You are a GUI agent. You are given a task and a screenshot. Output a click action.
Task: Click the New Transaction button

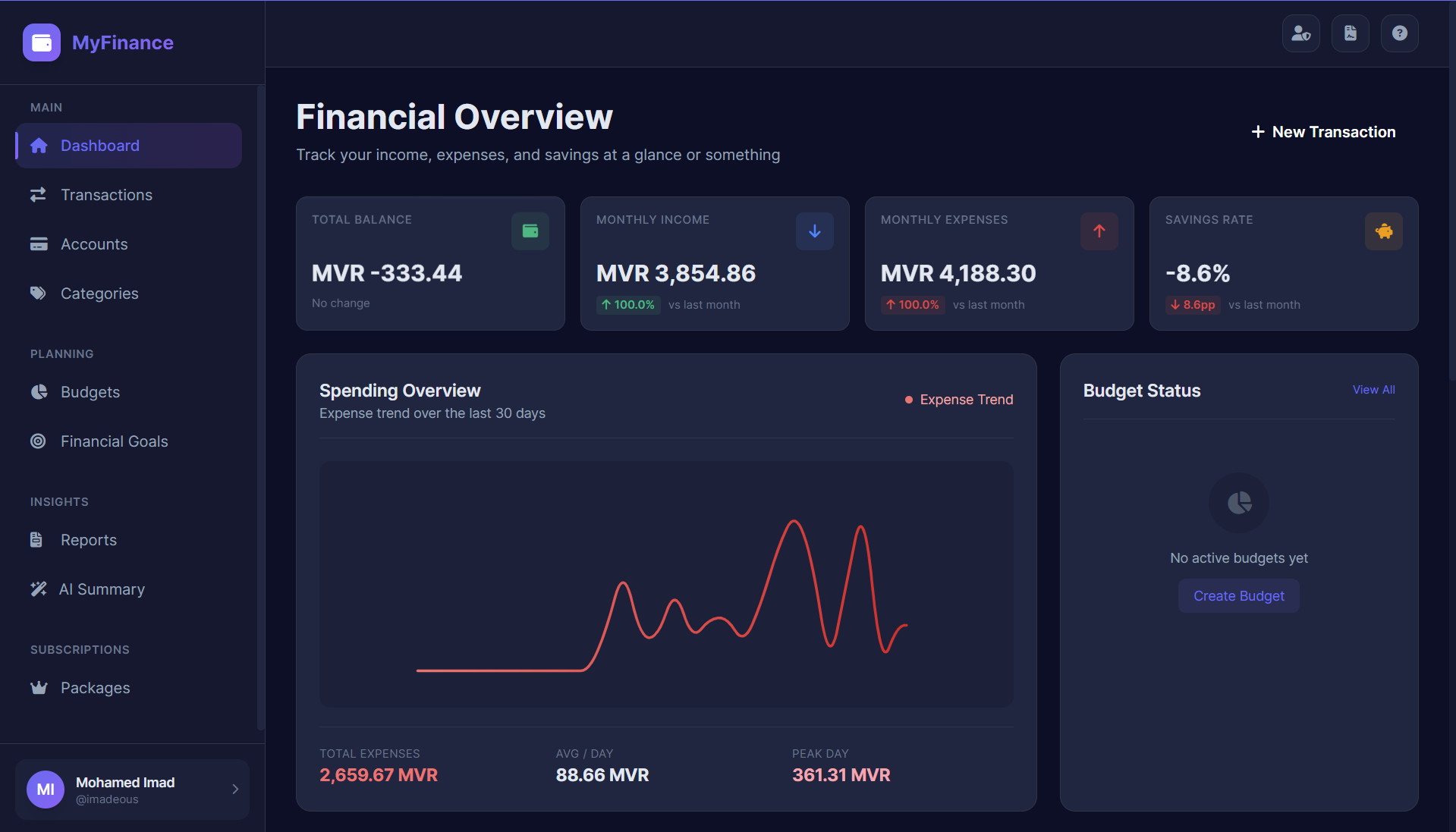(x=1322, y=131)
